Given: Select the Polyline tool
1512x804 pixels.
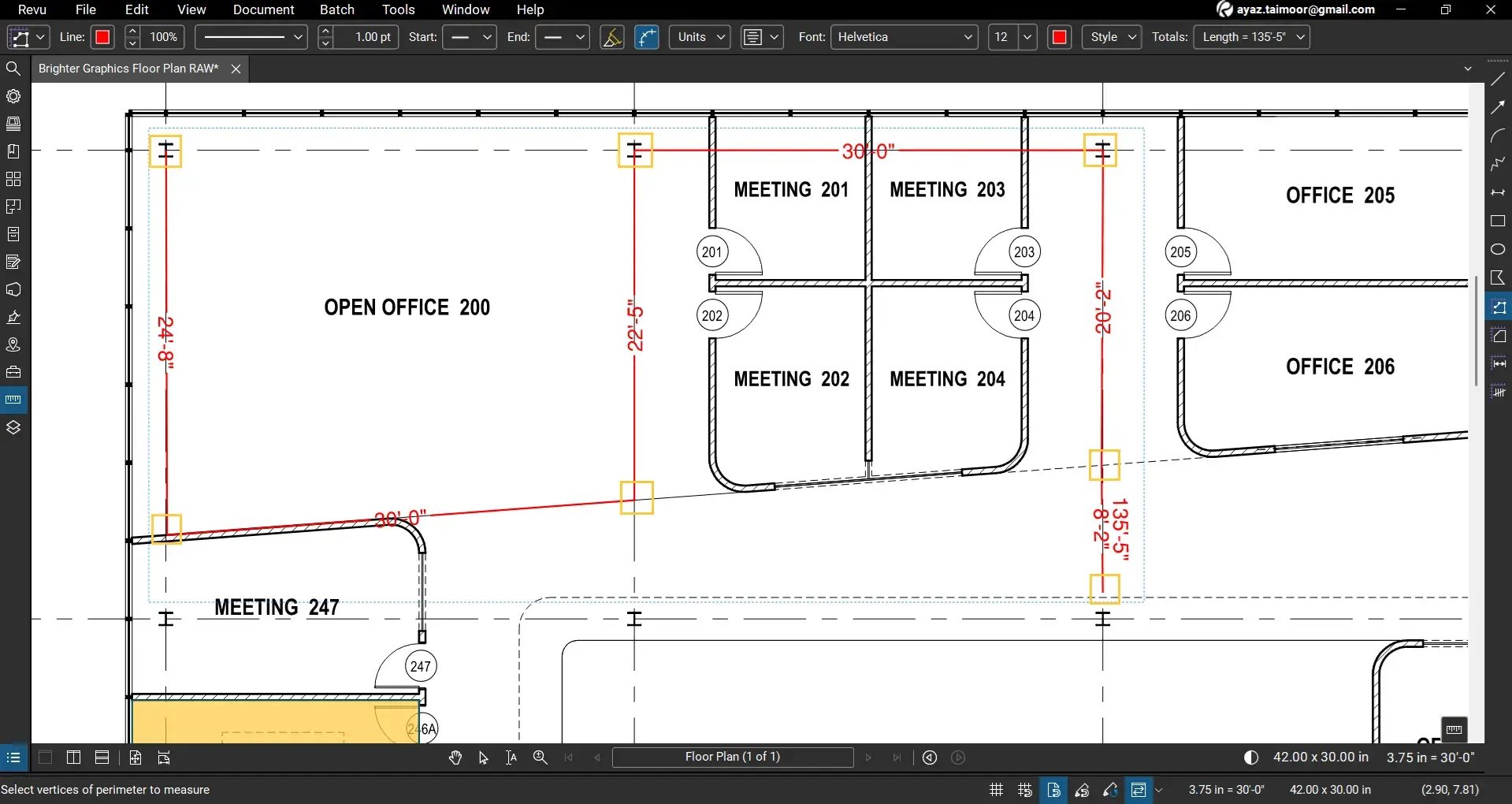Looking at the screenshot, I should click(1498, 163).
